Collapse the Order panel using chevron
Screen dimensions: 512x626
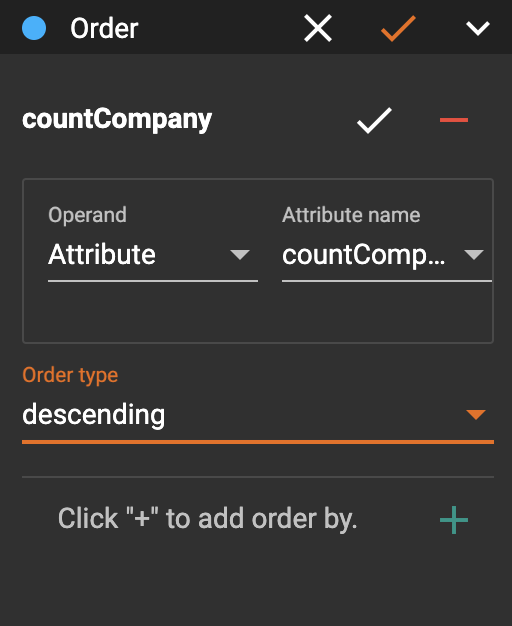tap(478, 28)
